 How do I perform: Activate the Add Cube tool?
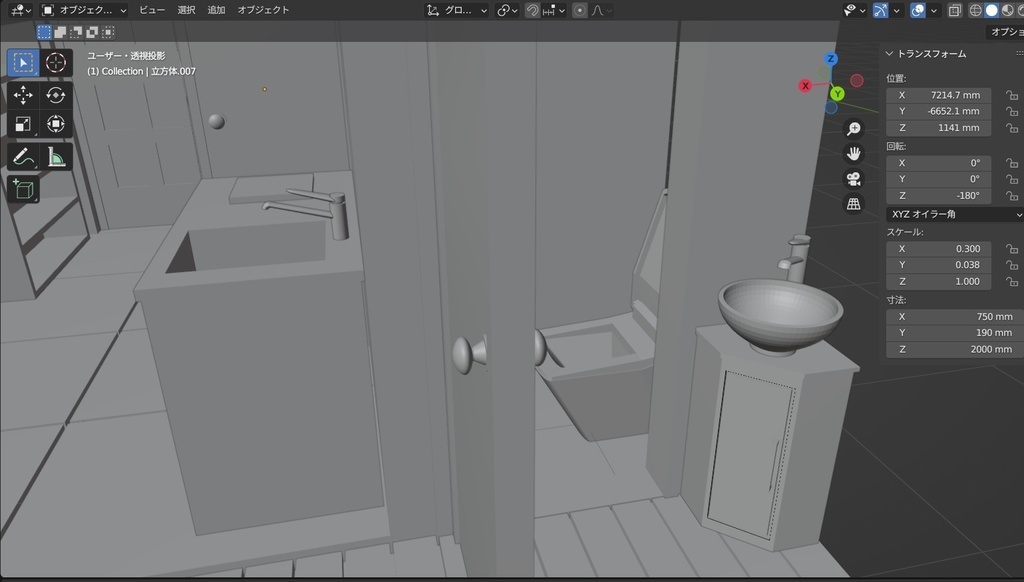(x=23, y=189)
